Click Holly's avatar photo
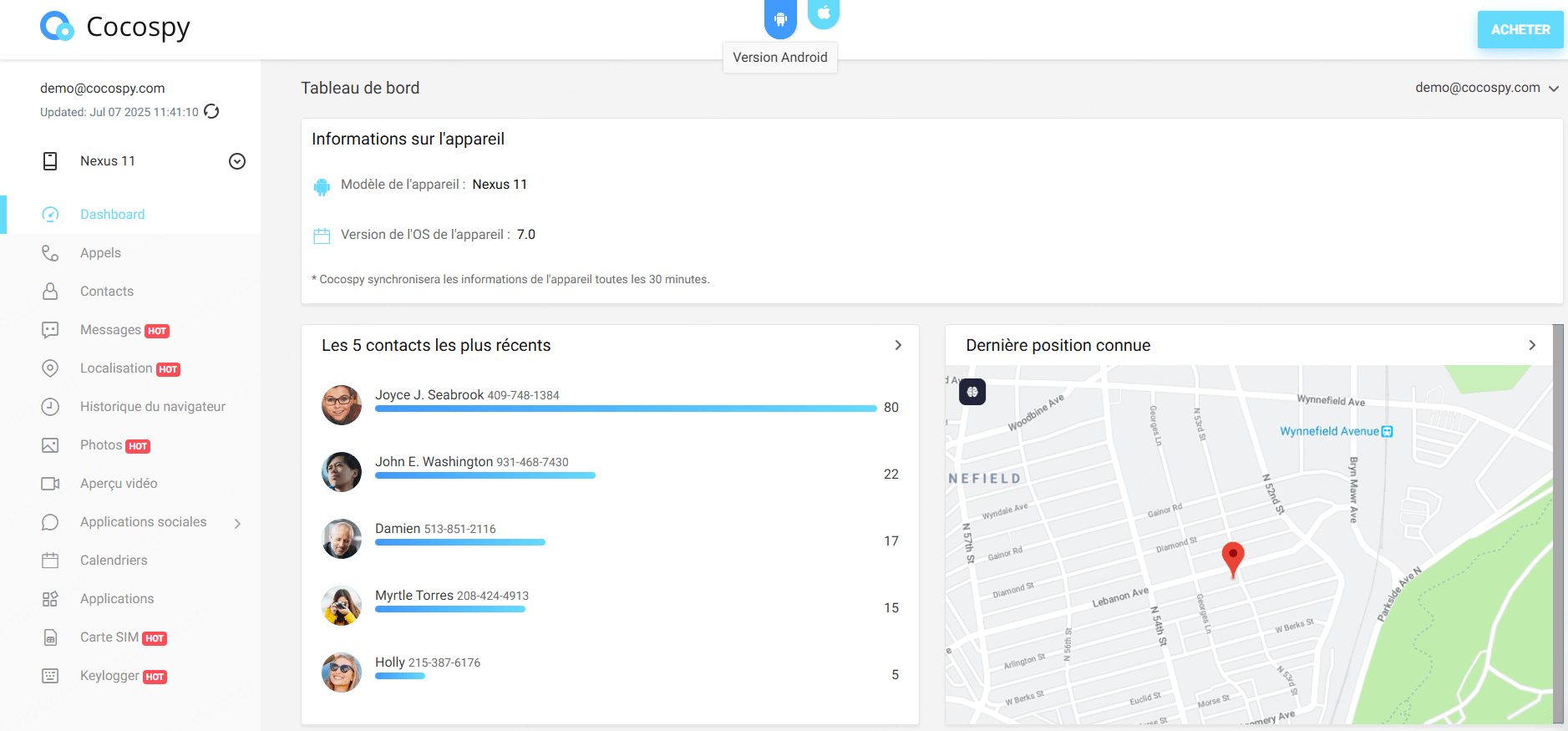The height and width of the screenshot is (731, 1568). click(342, 673)
